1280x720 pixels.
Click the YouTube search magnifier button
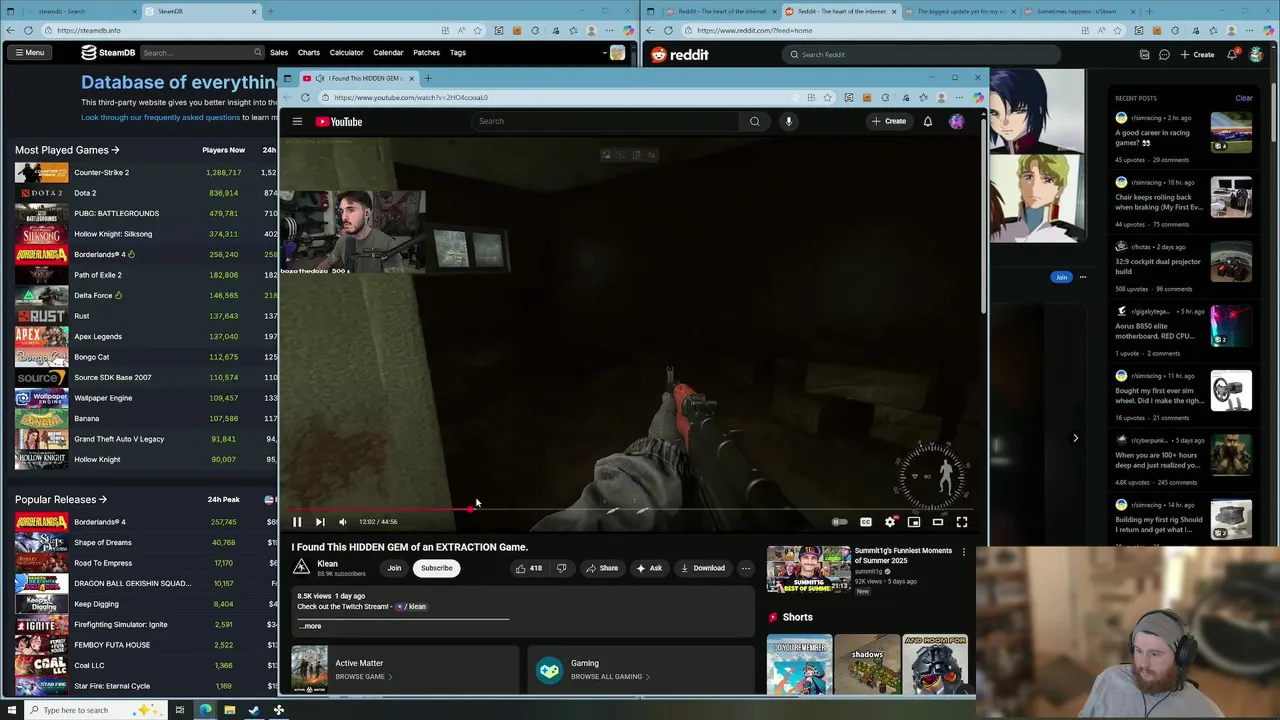(x=755, y=121)
